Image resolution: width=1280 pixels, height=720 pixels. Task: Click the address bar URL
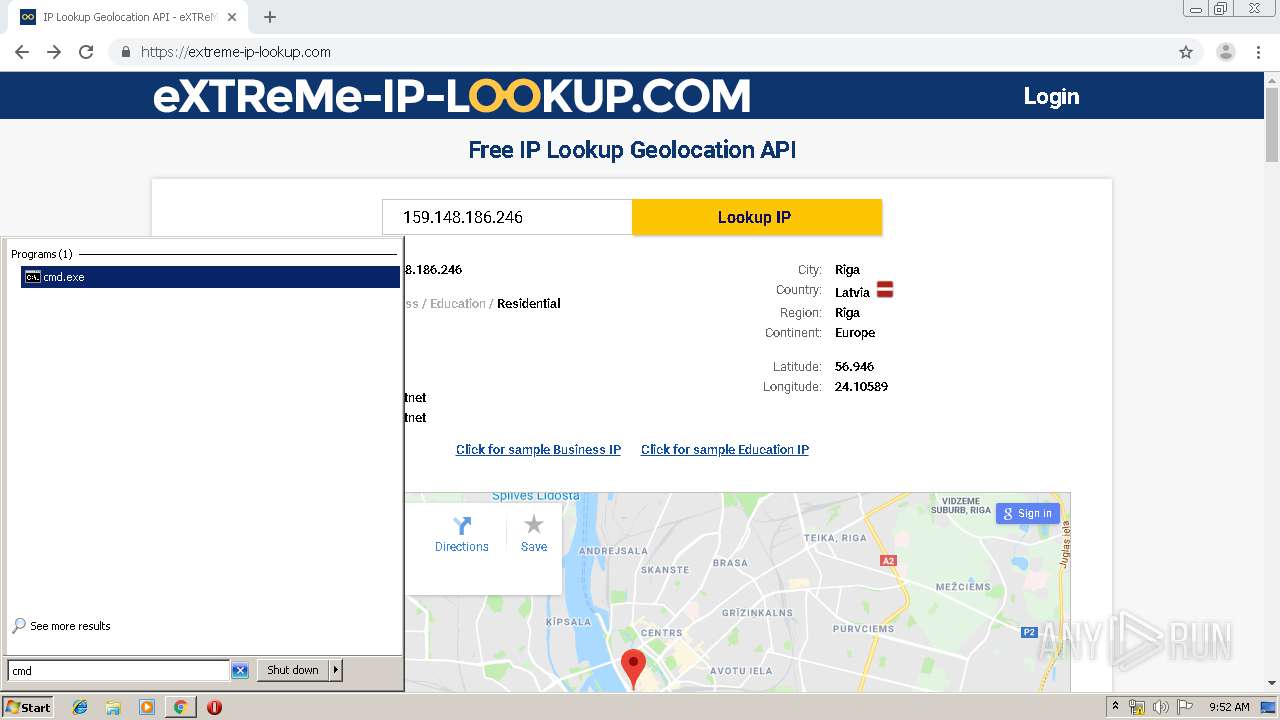tap(236, 52)
